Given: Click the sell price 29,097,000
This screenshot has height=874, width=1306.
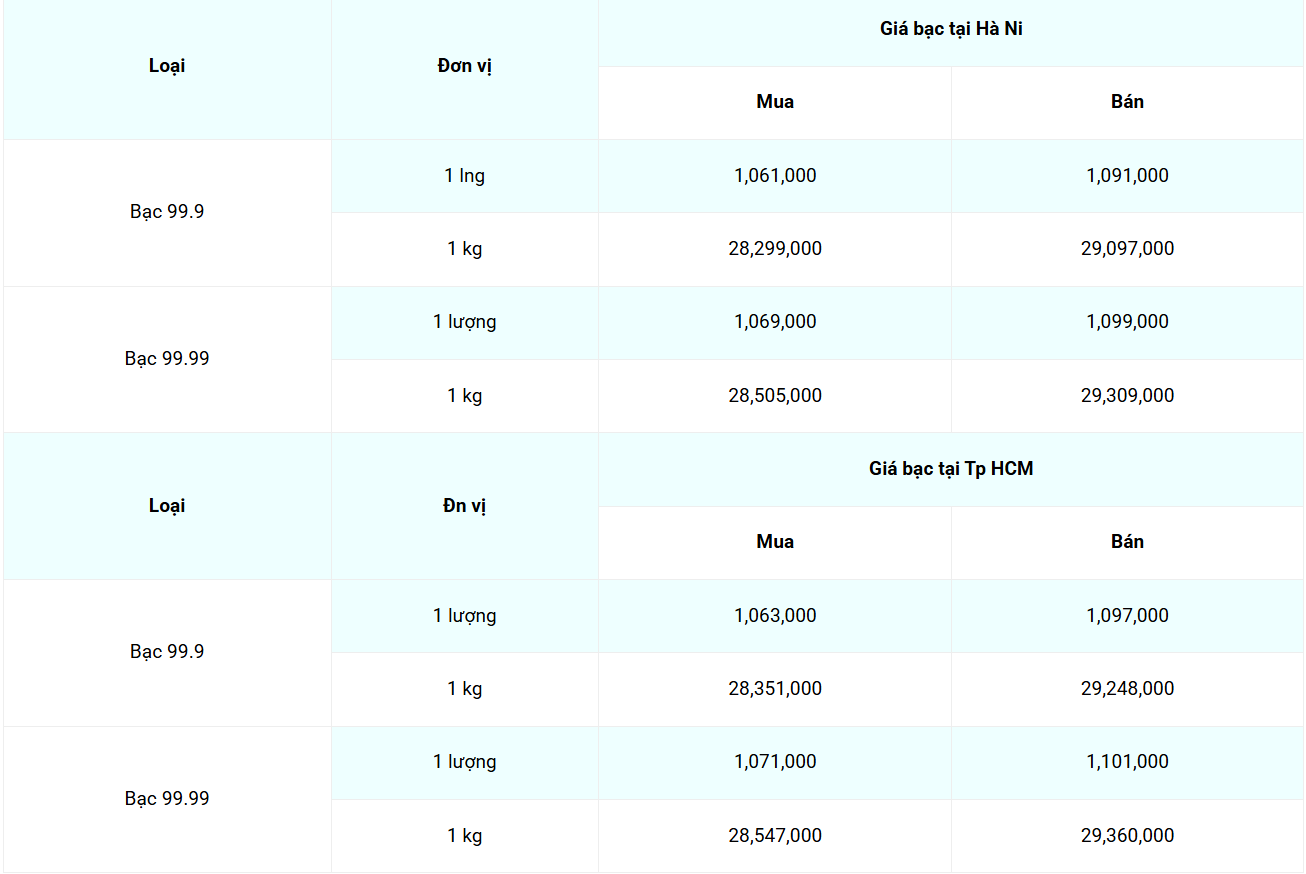Looking at the screenshot, I should [x=1127, y=249].
